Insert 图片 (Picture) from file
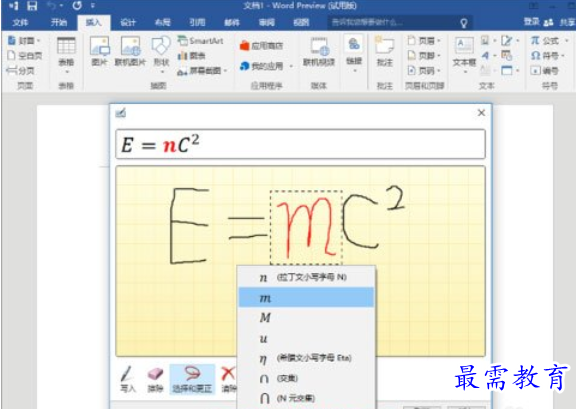Viewport: 576px width, 409px height. click(x=100, y=51)
